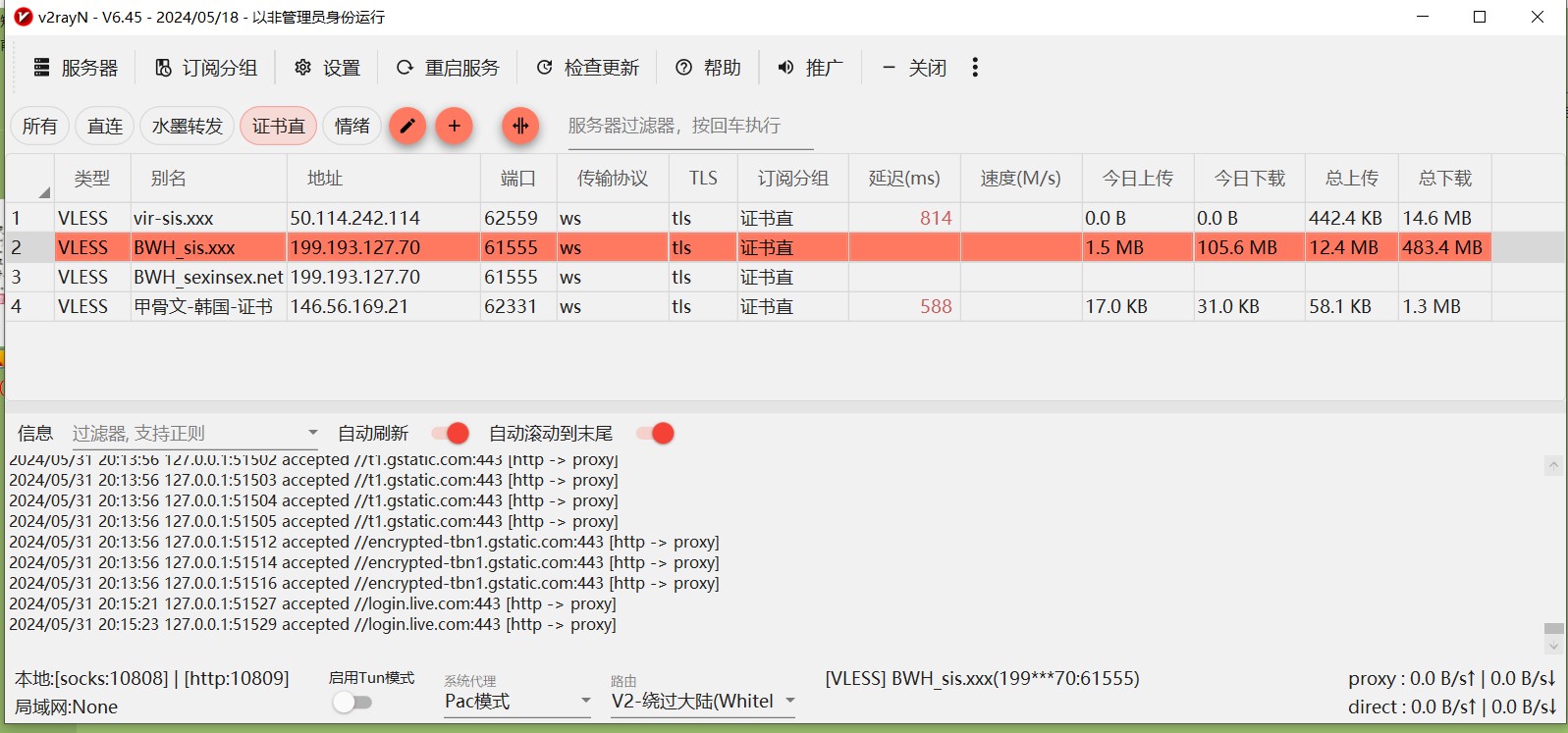1568x733 pixels.
Task: Sort by the 类型 column header
Action: (92, 179)
